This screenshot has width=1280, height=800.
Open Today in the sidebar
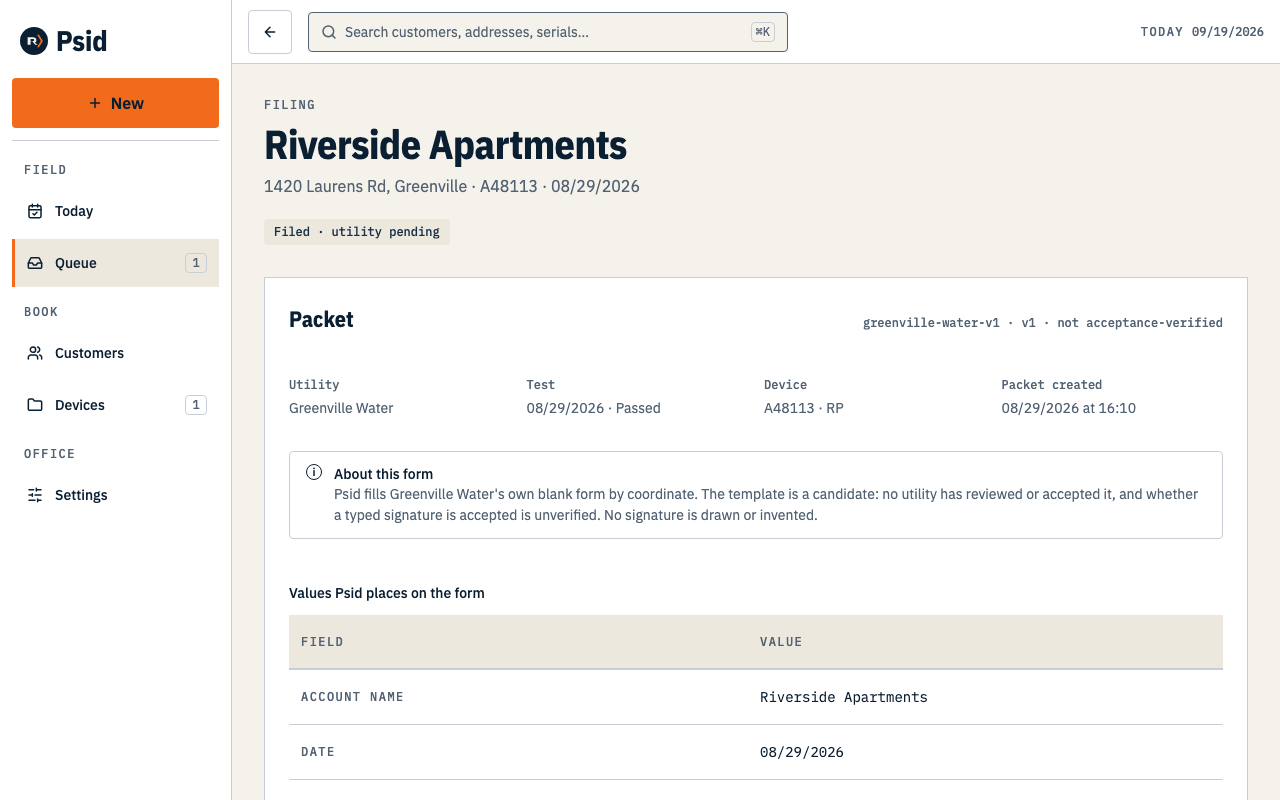coord(115,211)
